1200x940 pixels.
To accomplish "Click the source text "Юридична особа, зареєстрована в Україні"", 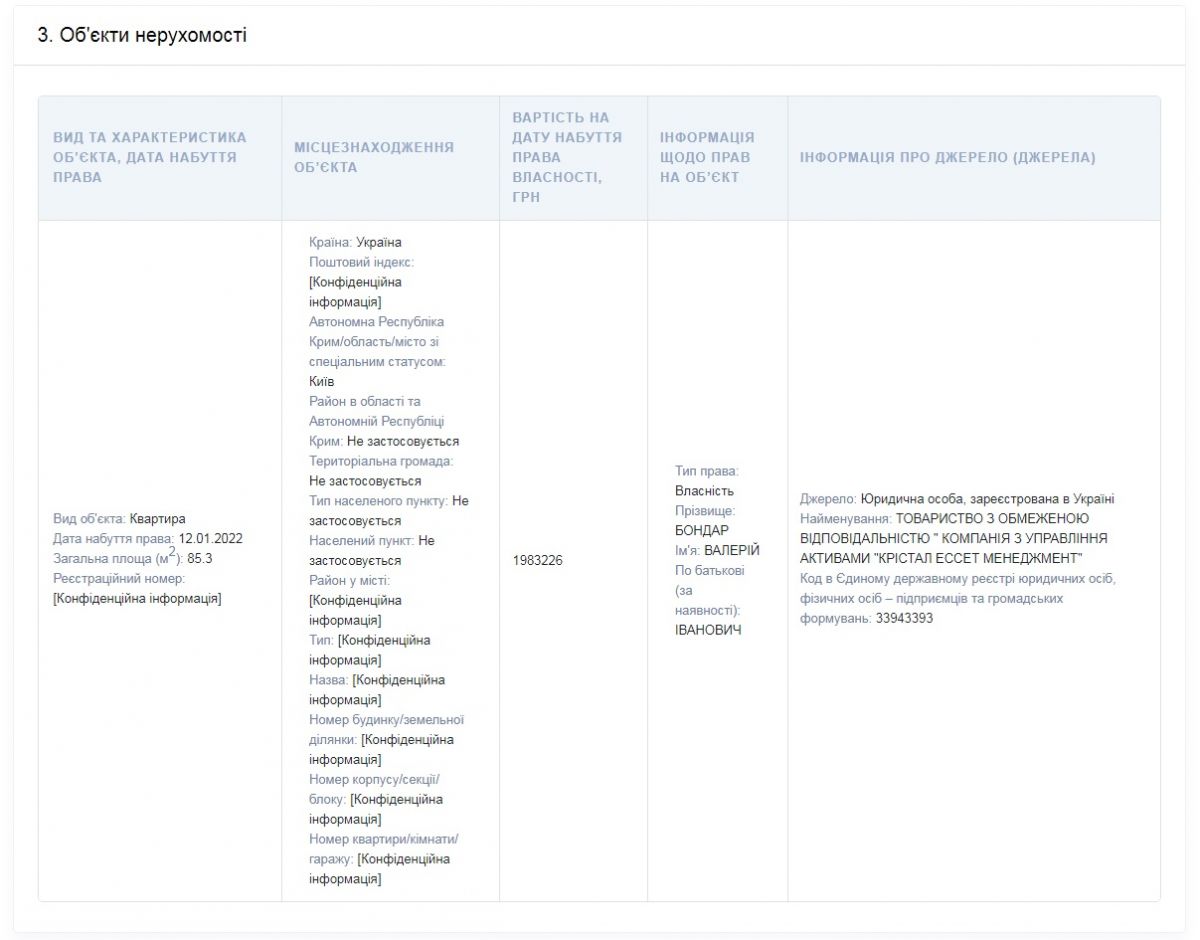I will point(987,499).
